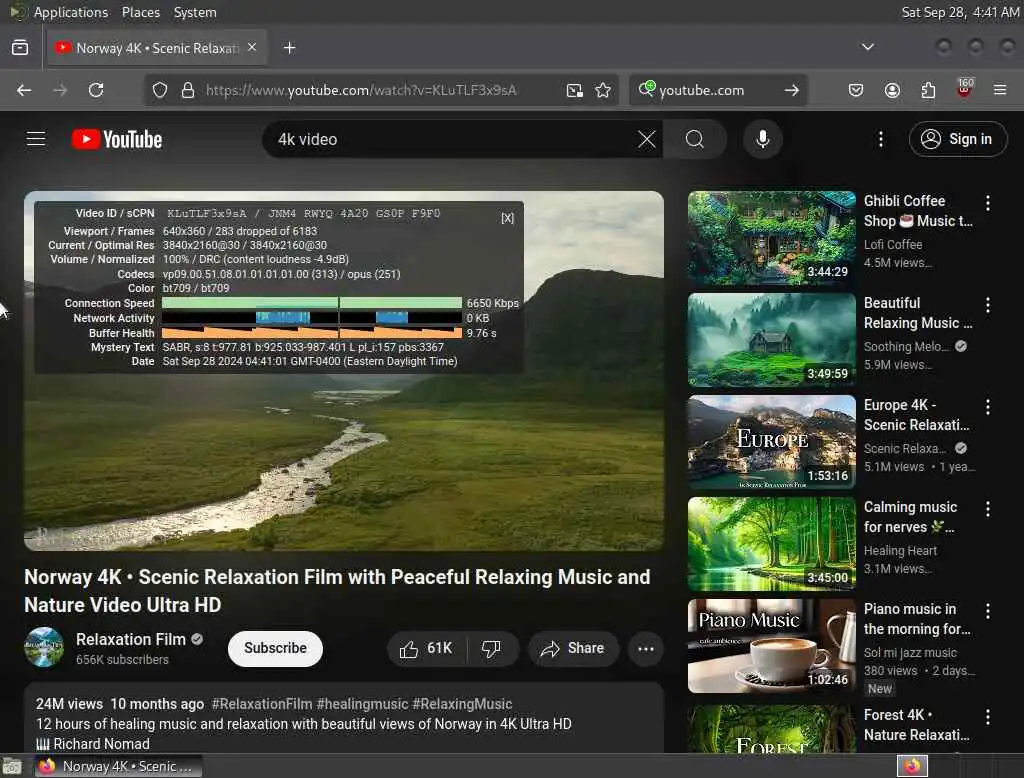Show site security padlock info
Image resolution: width=1024 pixels, height=778 pixels.
pyautogui.click(x=188, y=90)
